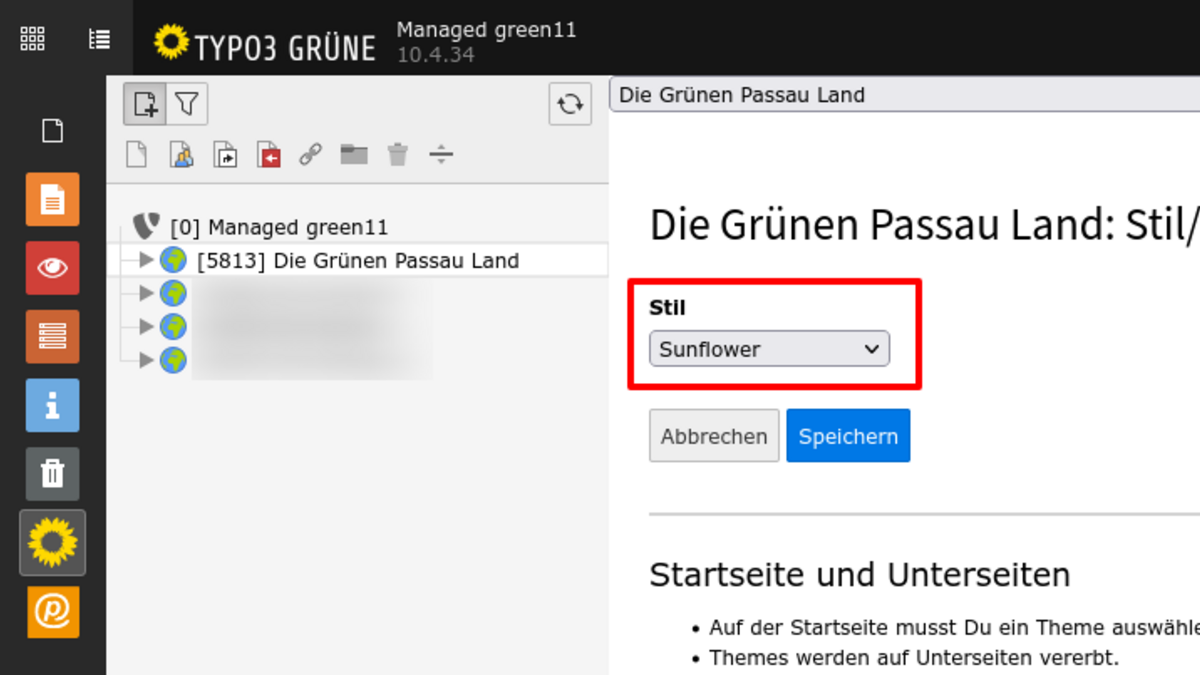Select [5813] Die Grünen Passau Land page

(x=358, y=260)
